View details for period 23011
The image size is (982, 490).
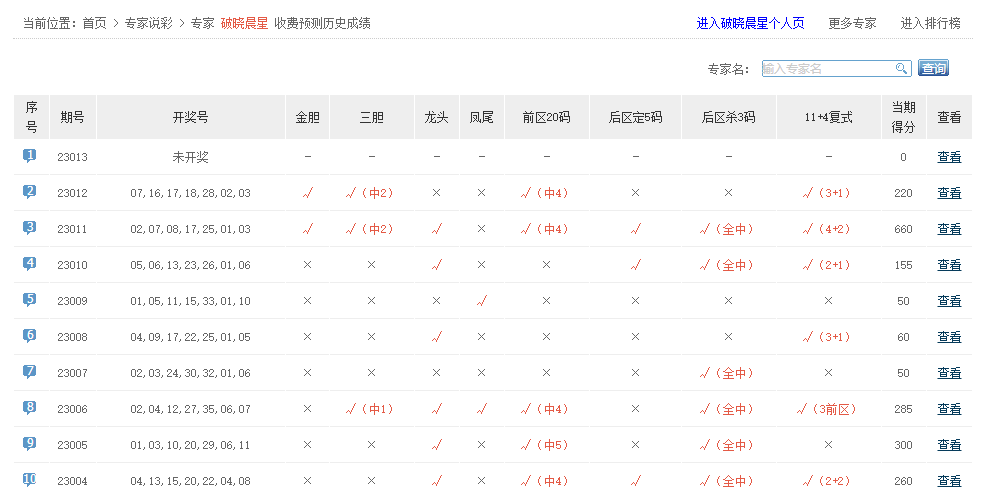click(x=948, y=229)
